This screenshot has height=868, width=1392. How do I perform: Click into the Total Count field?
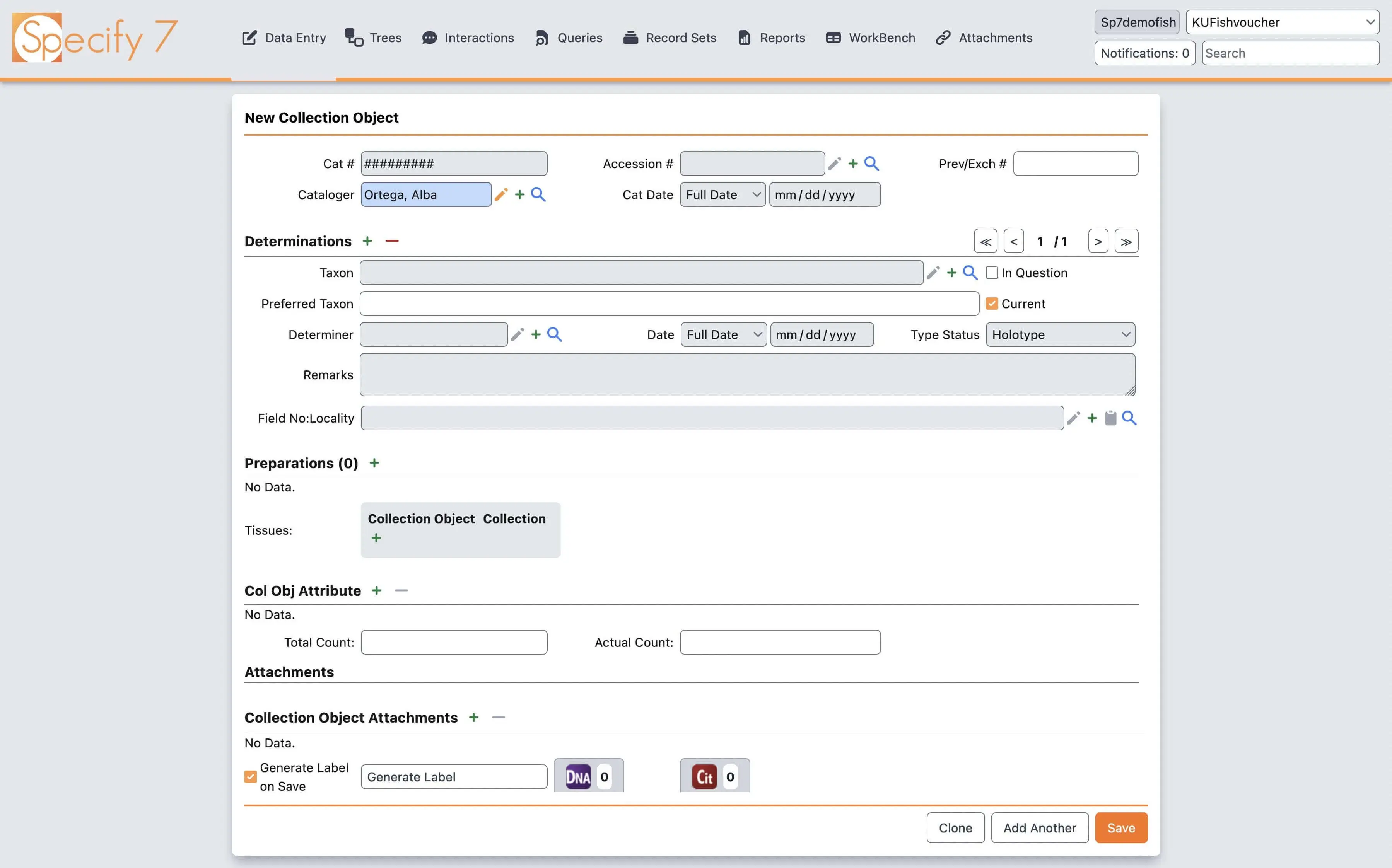click(x=454, y=642)
